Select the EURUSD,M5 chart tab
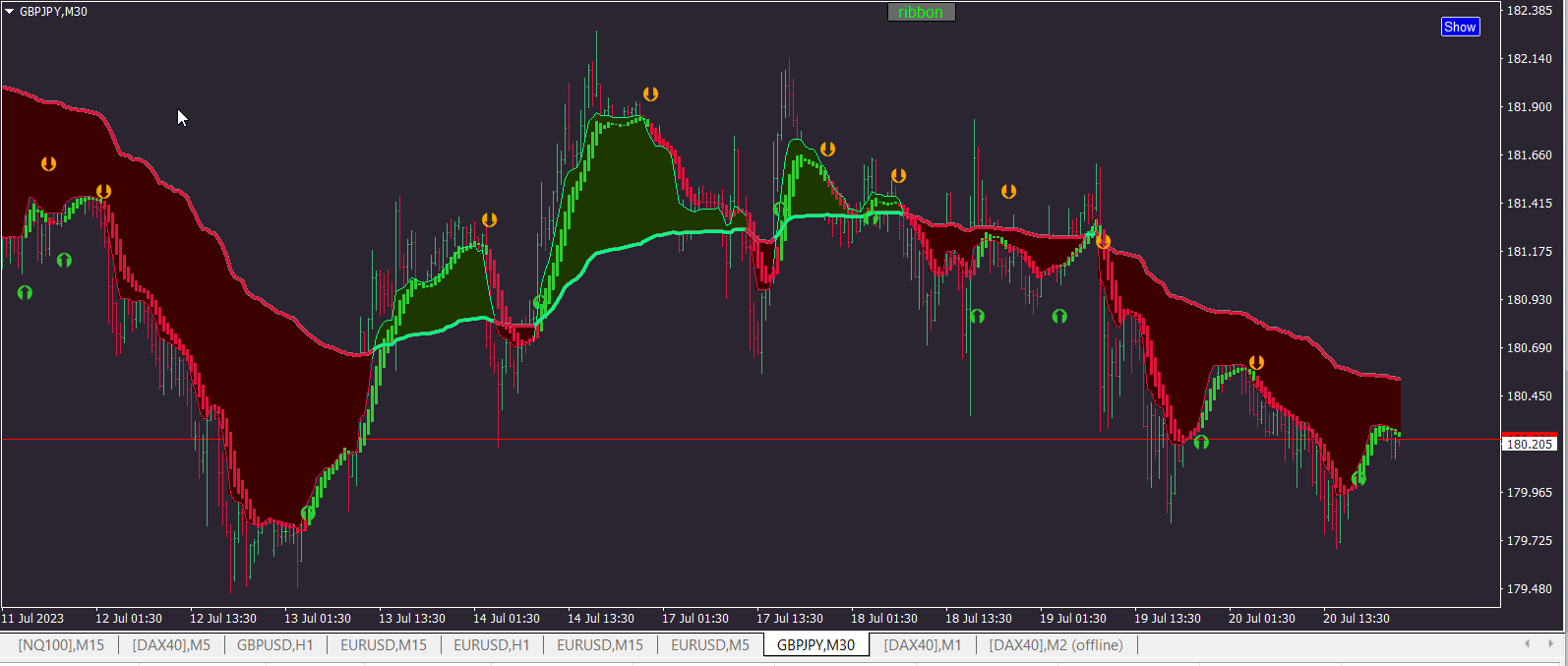The height and width of the screenshot is (666, 1568). tap(710, 645)
